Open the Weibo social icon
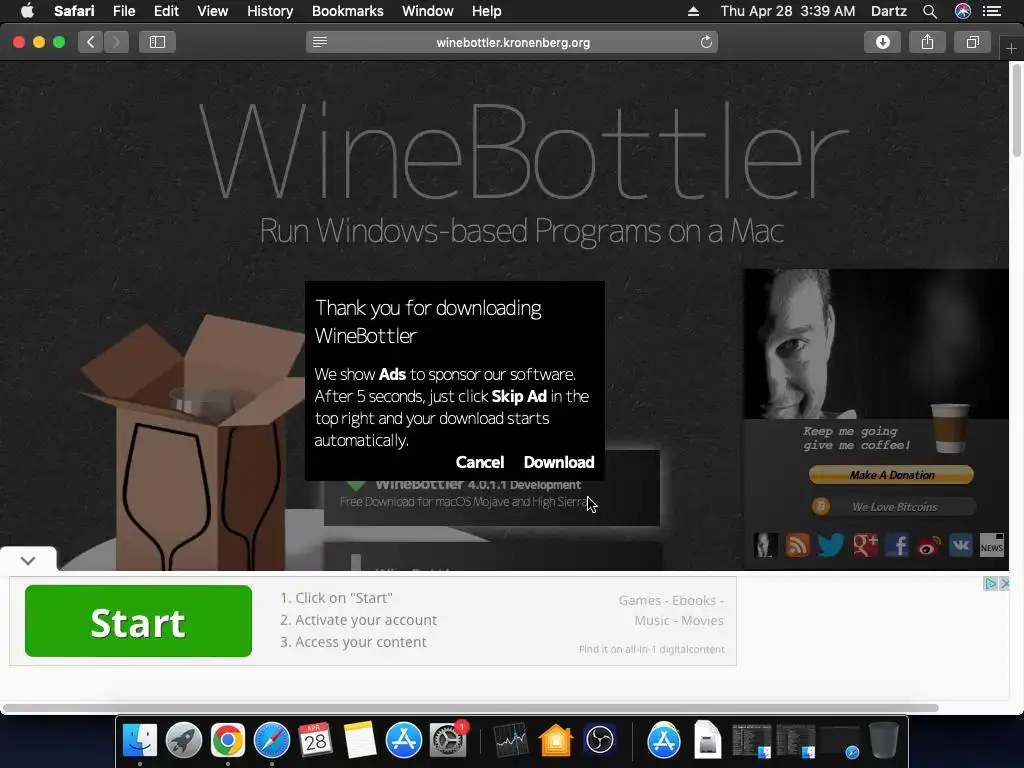The width and height of the screenshot is (1024, 768). 929,545
